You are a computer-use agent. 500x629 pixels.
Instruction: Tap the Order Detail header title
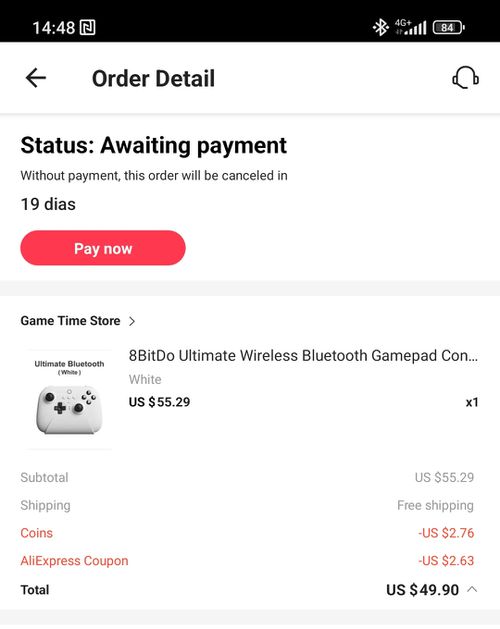(x=153, y=78)
